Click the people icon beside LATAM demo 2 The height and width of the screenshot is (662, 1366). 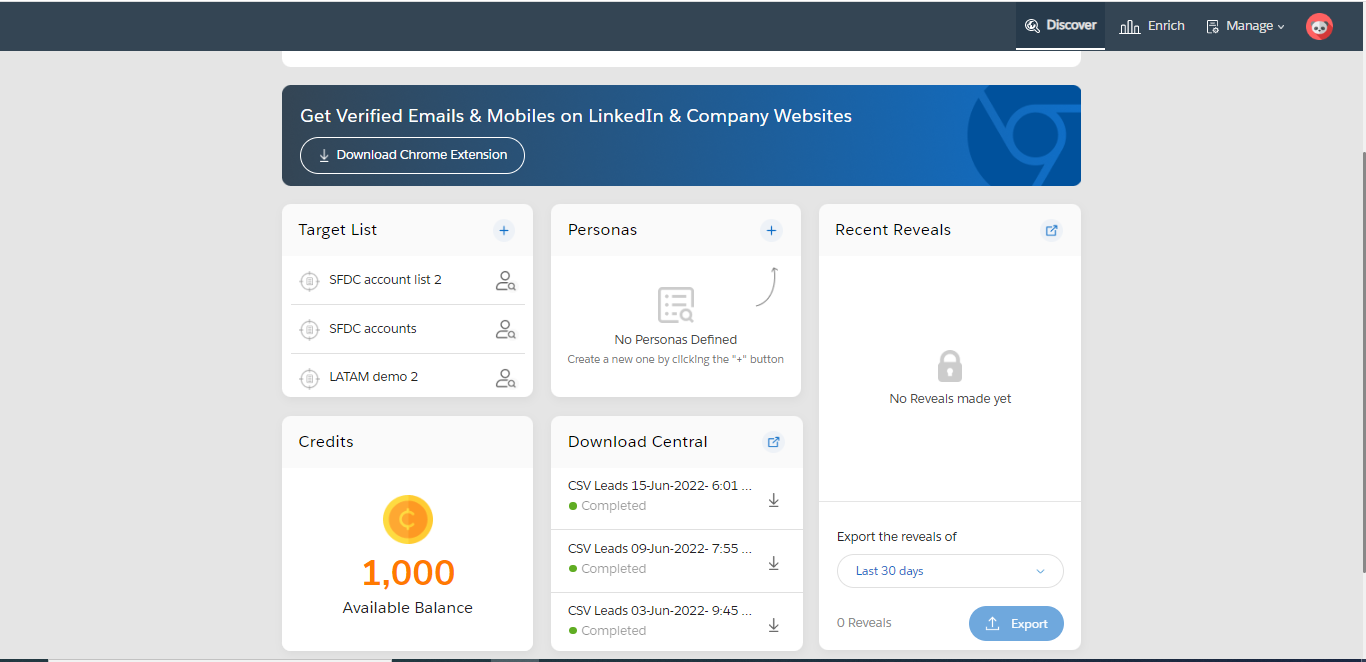coord(505,377)
